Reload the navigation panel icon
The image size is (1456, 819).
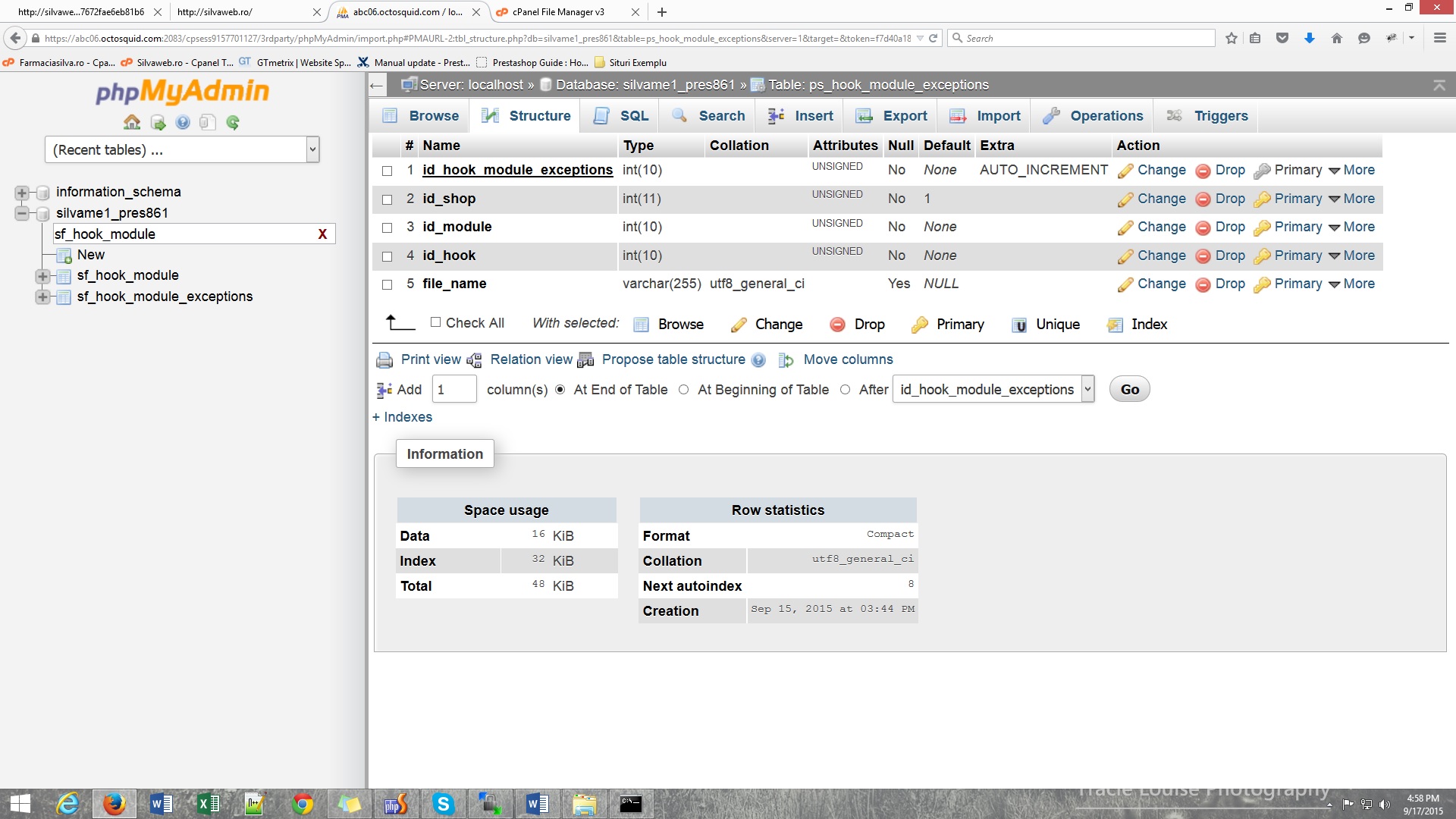(233, 122)
